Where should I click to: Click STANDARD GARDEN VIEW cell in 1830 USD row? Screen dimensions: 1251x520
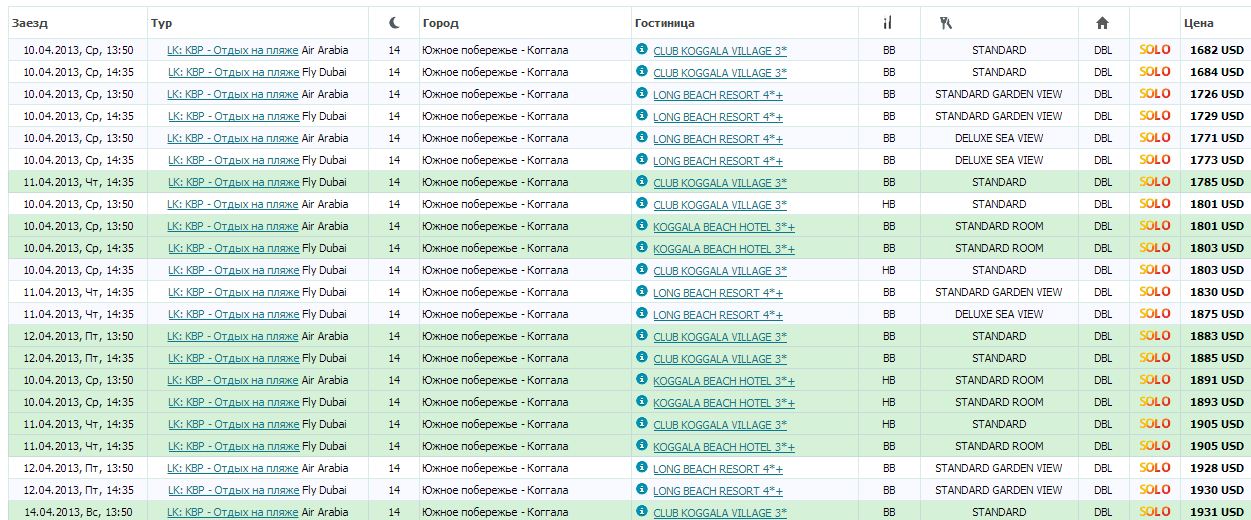pos(998,292)
